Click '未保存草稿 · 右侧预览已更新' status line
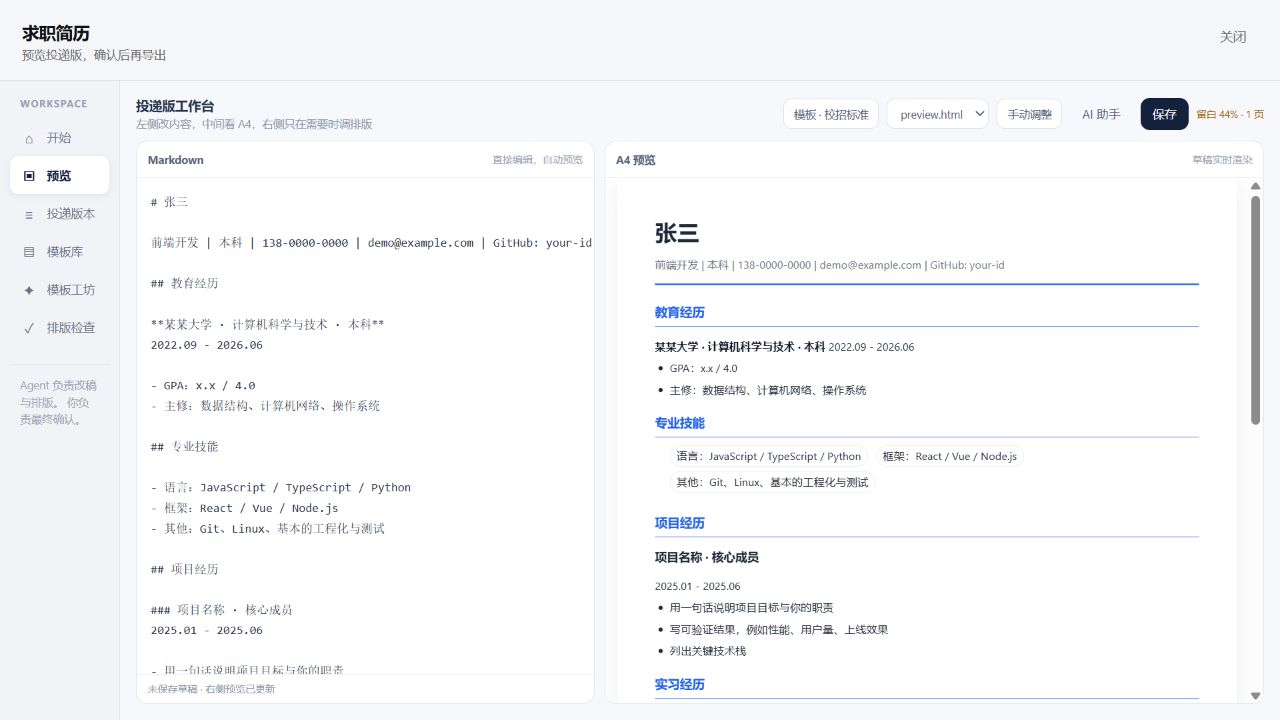The width and height of the screenshot is (1280, 720). pyautogui.click(x=211, y=689)
